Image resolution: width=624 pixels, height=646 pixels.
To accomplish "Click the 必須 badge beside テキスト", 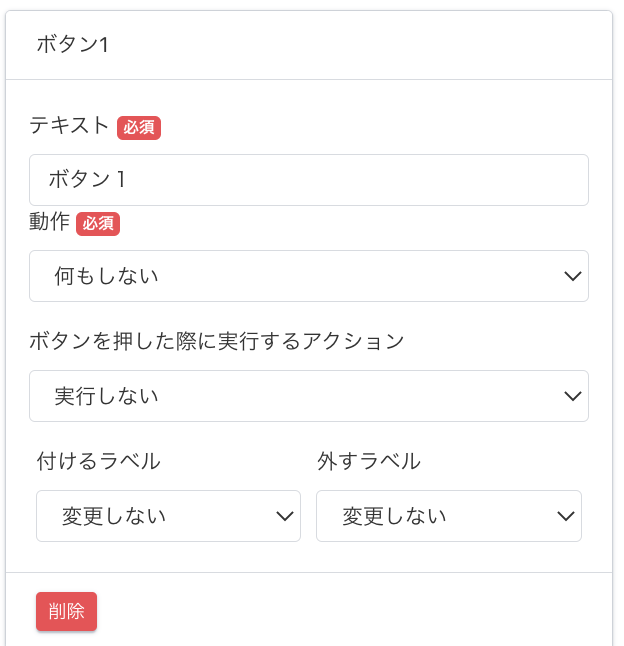I will 139,127.
